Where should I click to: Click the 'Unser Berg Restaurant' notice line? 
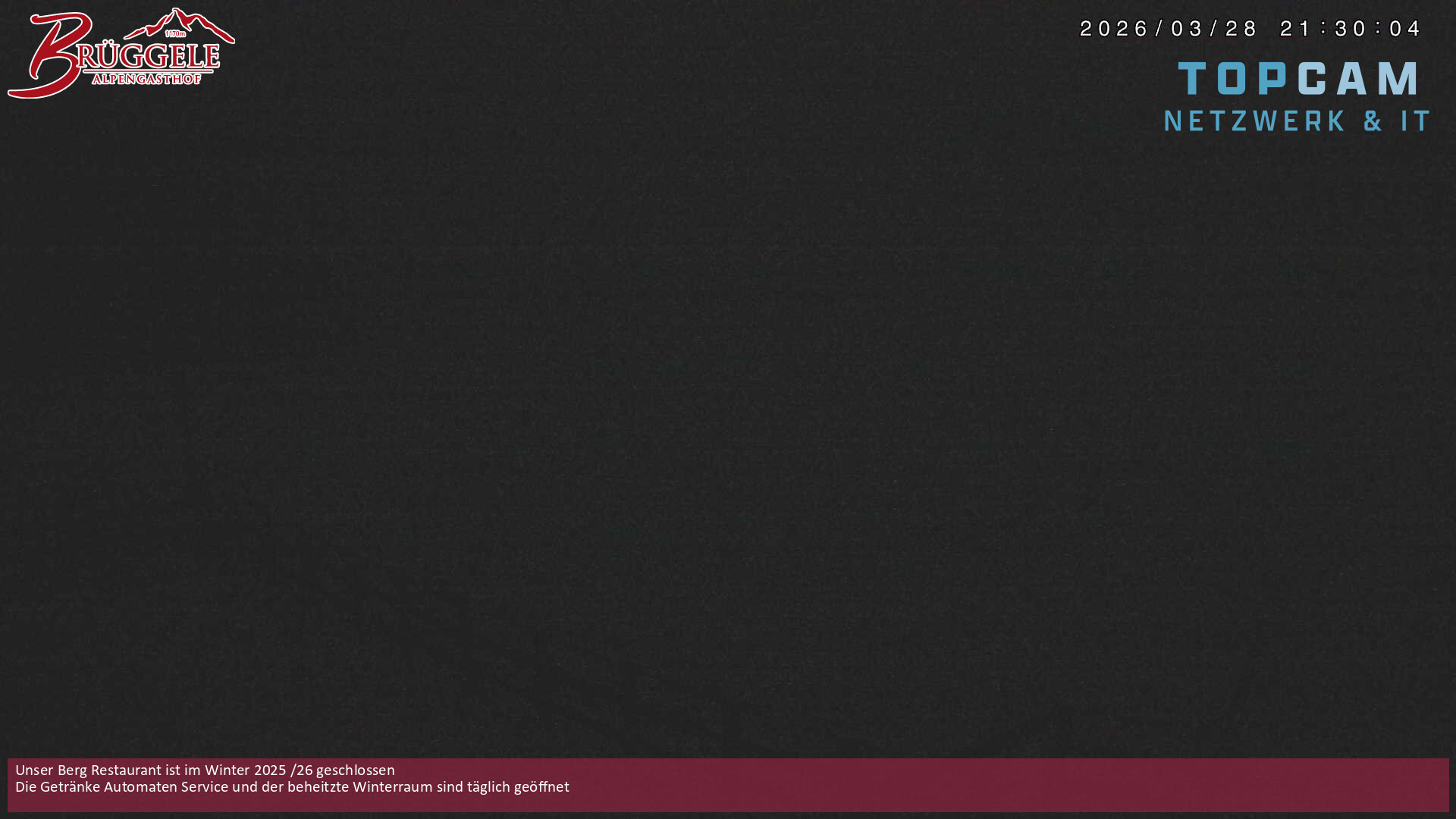(x=89, y=770)
